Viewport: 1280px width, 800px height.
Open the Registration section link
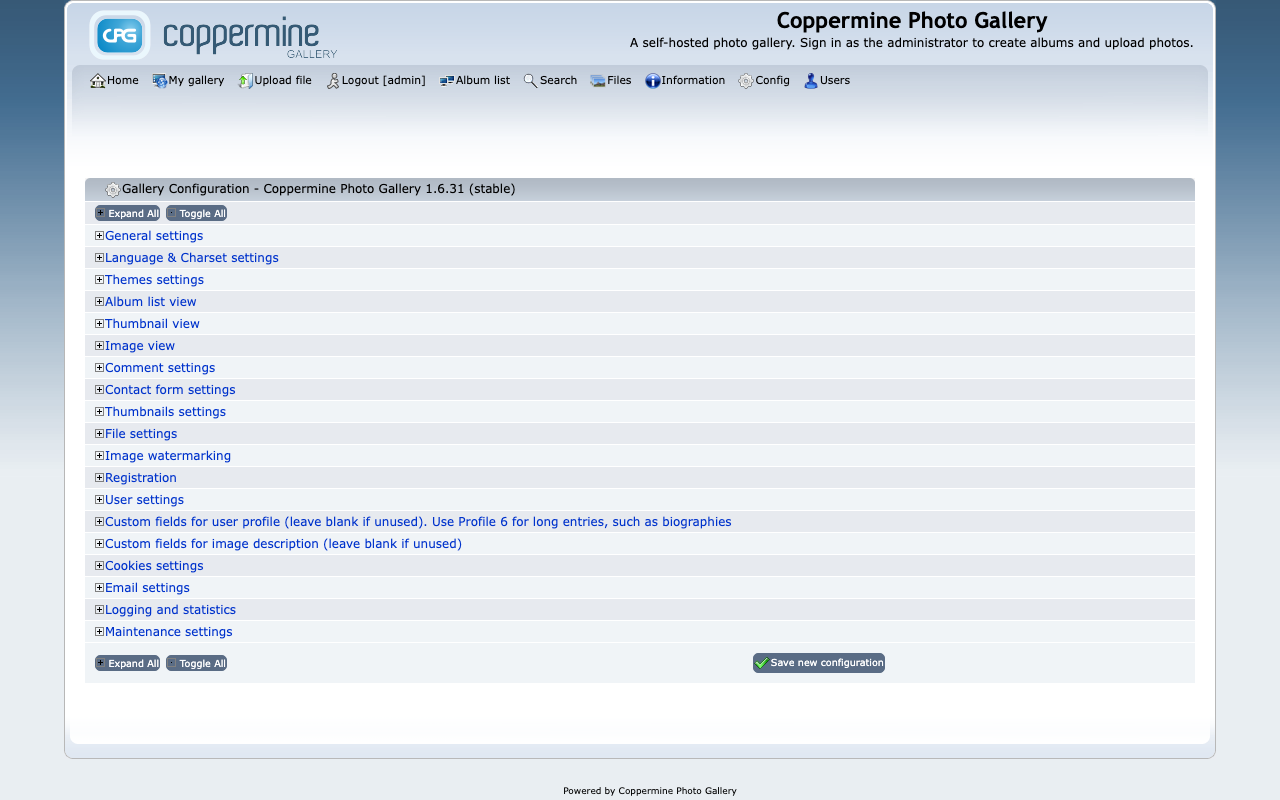coord(141,478)
